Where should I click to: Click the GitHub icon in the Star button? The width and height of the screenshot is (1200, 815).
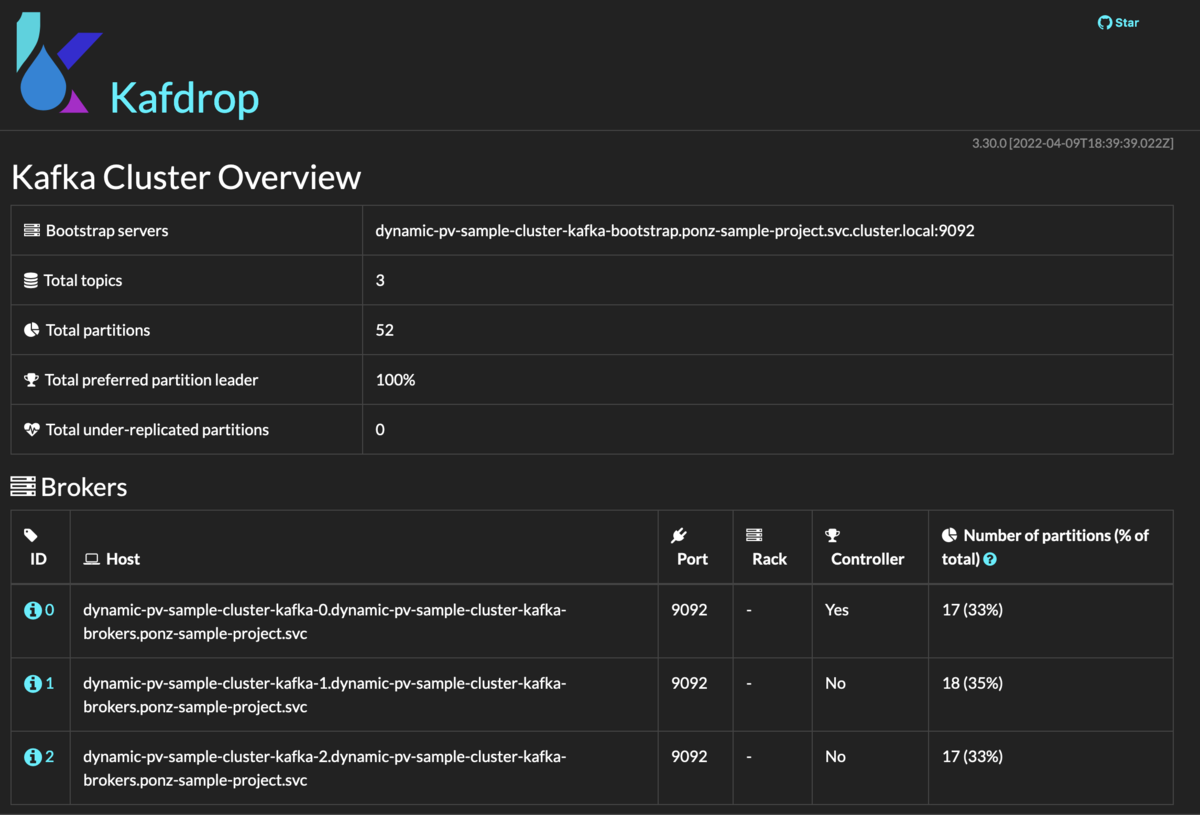(1103, 22)
